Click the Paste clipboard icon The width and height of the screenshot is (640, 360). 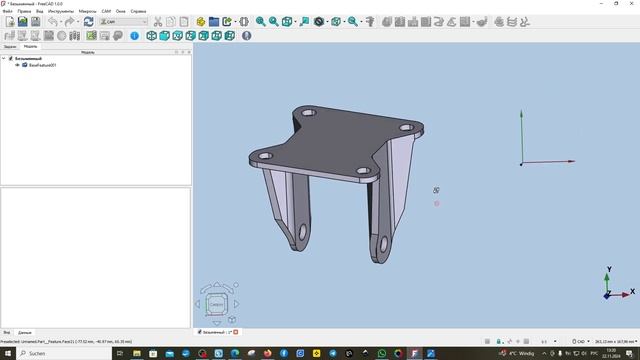(x=184, y=22)
